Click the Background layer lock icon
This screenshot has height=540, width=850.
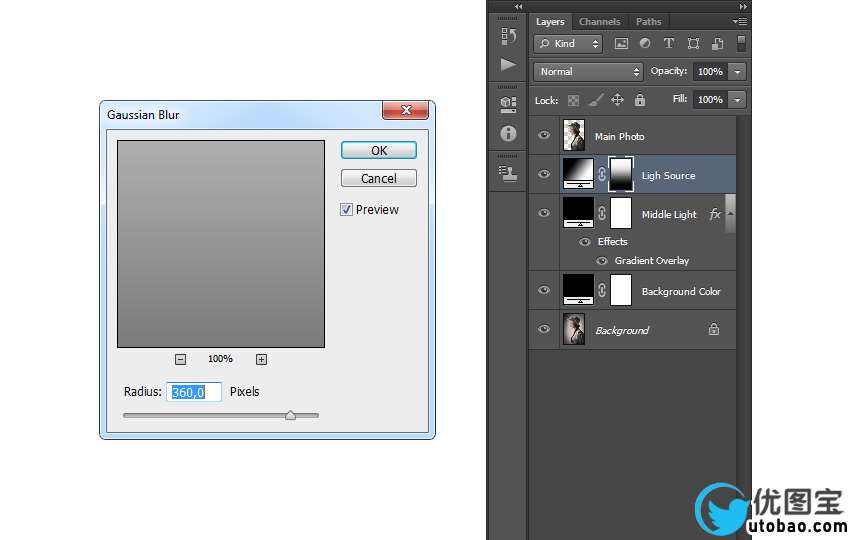(x=714, y=329)
